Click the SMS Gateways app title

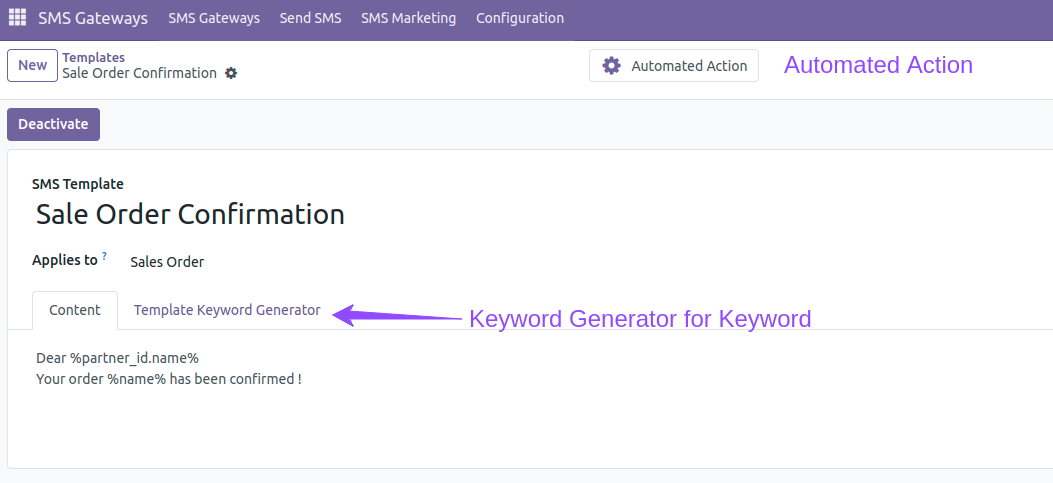click(93, 18)
